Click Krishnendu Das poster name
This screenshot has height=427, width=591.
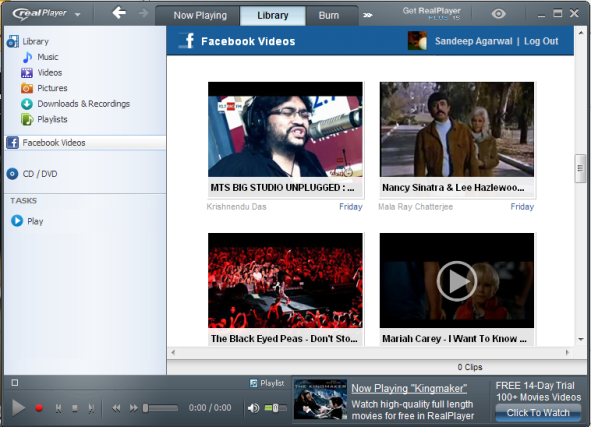point(236,207)
